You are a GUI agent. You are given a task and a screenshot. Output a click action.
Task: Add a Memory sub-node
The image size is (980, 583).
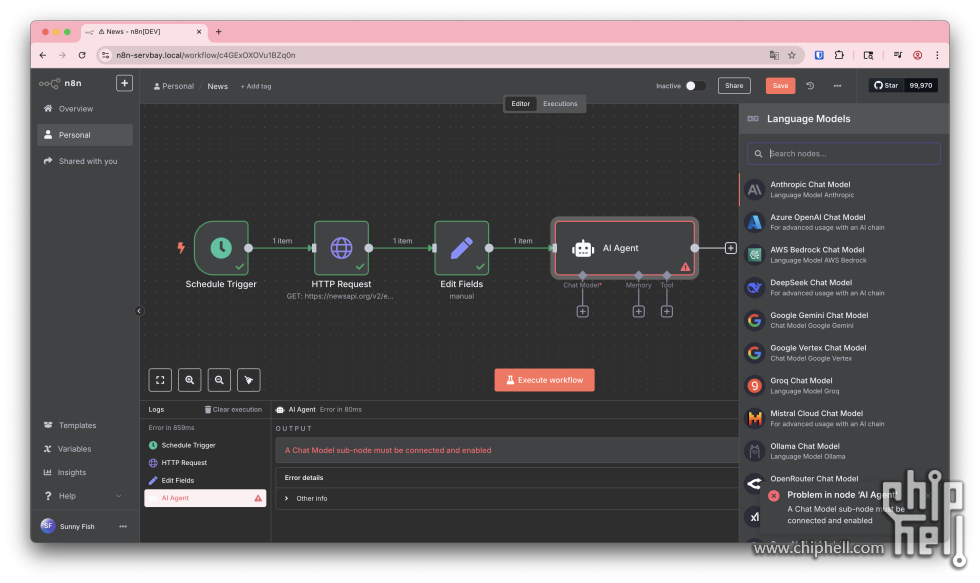point(638,311)
